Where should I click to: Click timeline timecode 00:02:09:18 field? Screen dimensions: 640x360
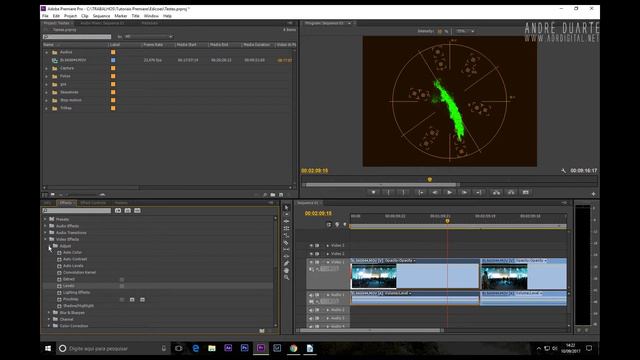click(318, 213)
